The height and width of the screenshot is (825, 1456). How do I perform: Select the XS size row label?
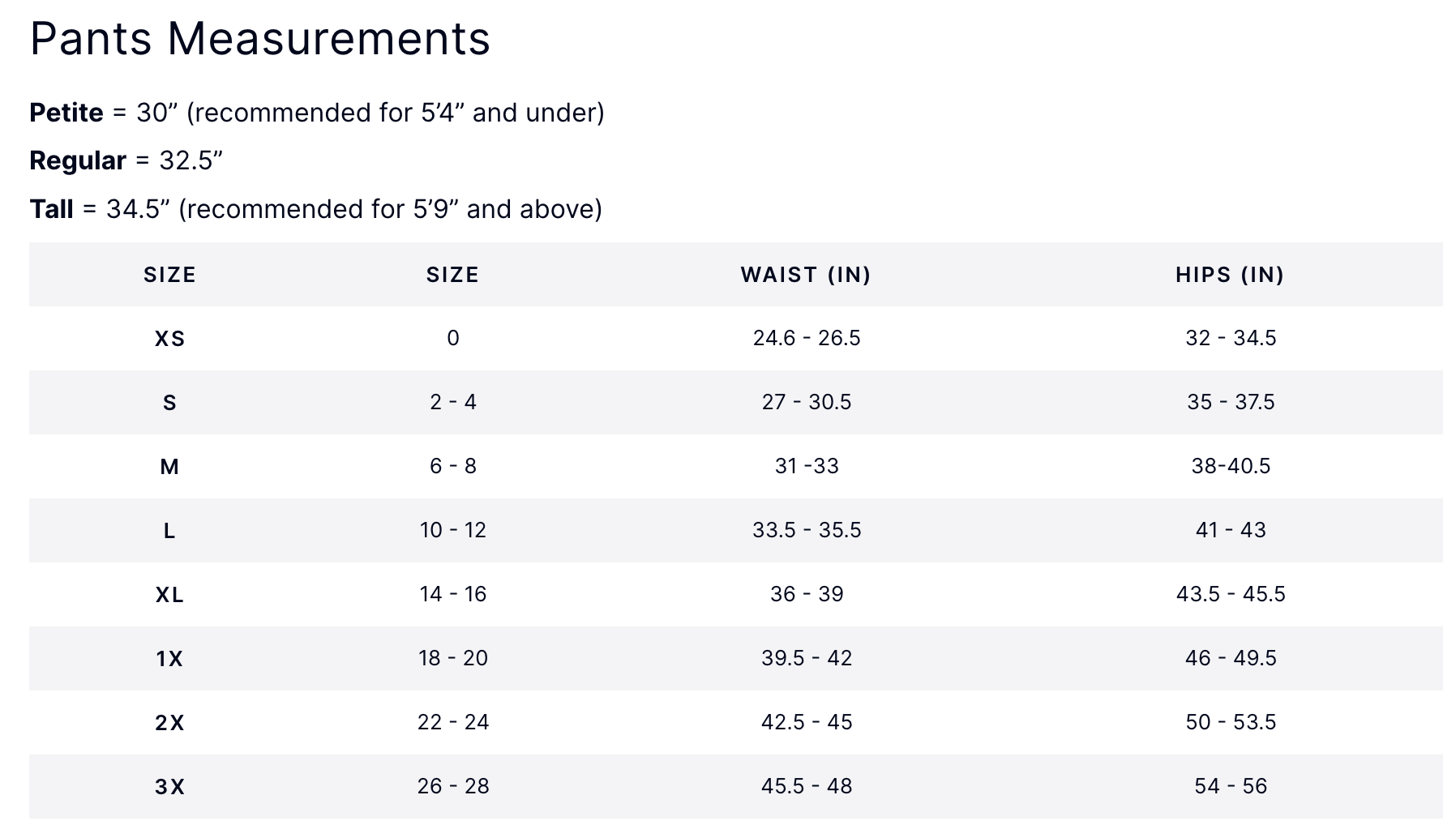(x=169, y=338)
